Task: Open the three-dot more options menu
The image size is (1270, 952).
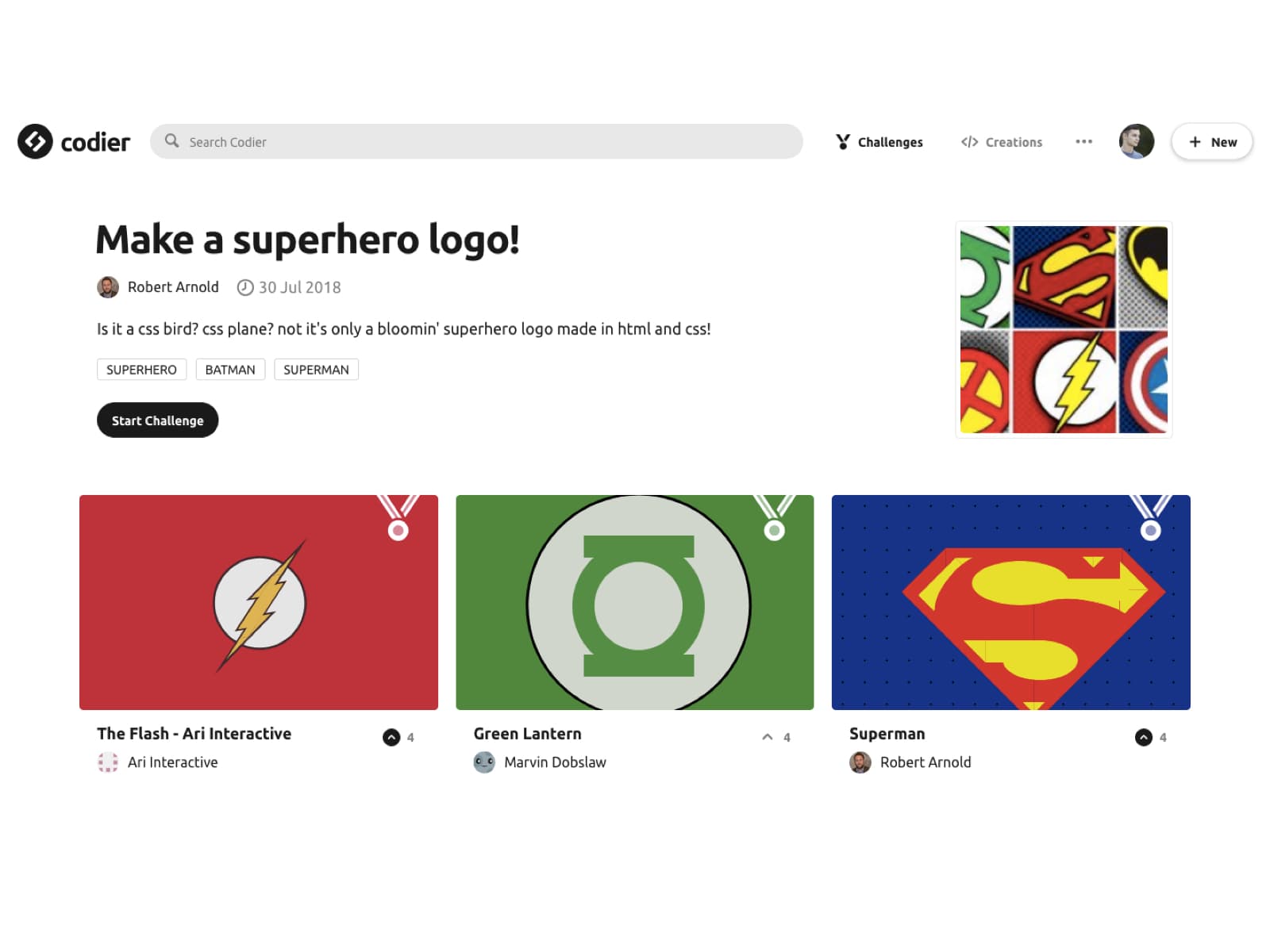Action: point(1083,141)
